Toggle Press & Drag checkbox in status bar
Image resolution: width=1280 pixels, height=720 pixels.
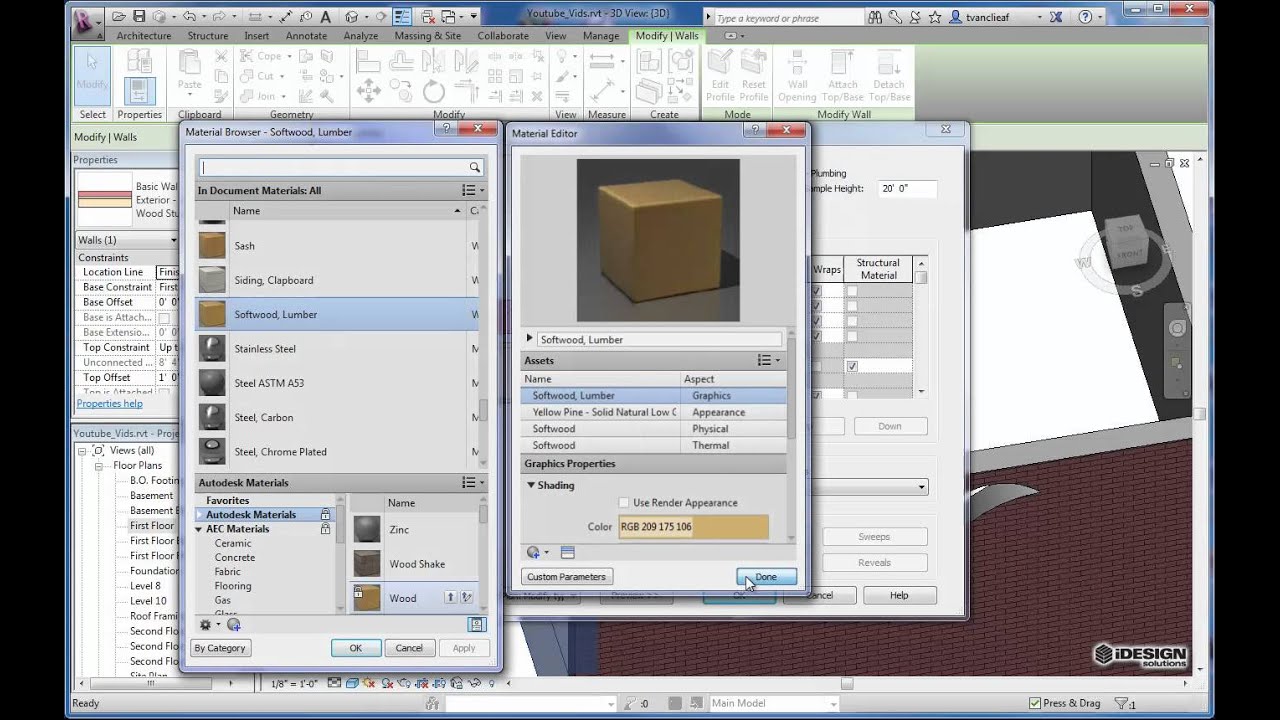pyautogui.click(x=1035, y=703)
